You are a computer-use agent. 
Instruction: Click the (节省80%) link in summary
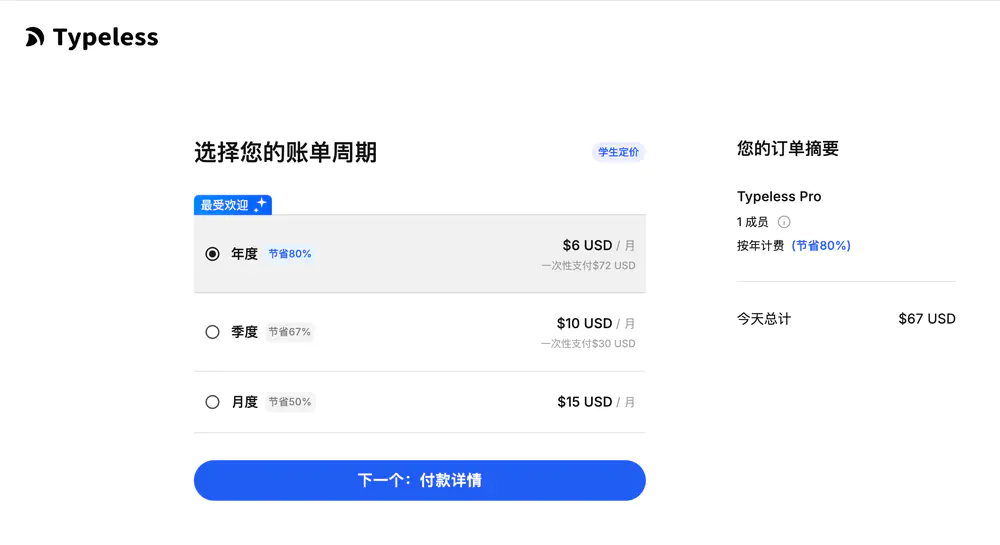821,245
